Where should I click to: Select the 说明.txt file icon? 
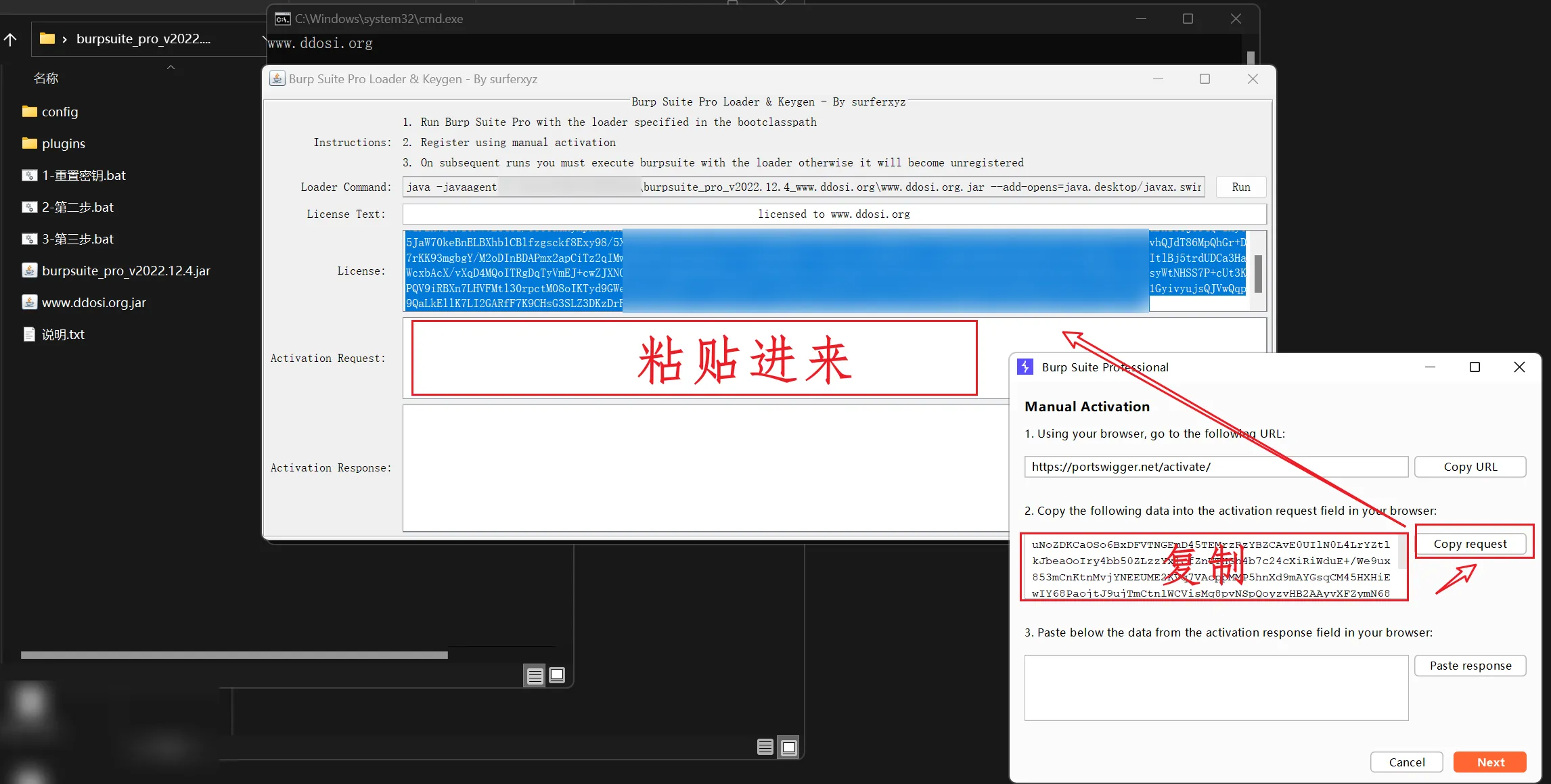coord(29,334)
